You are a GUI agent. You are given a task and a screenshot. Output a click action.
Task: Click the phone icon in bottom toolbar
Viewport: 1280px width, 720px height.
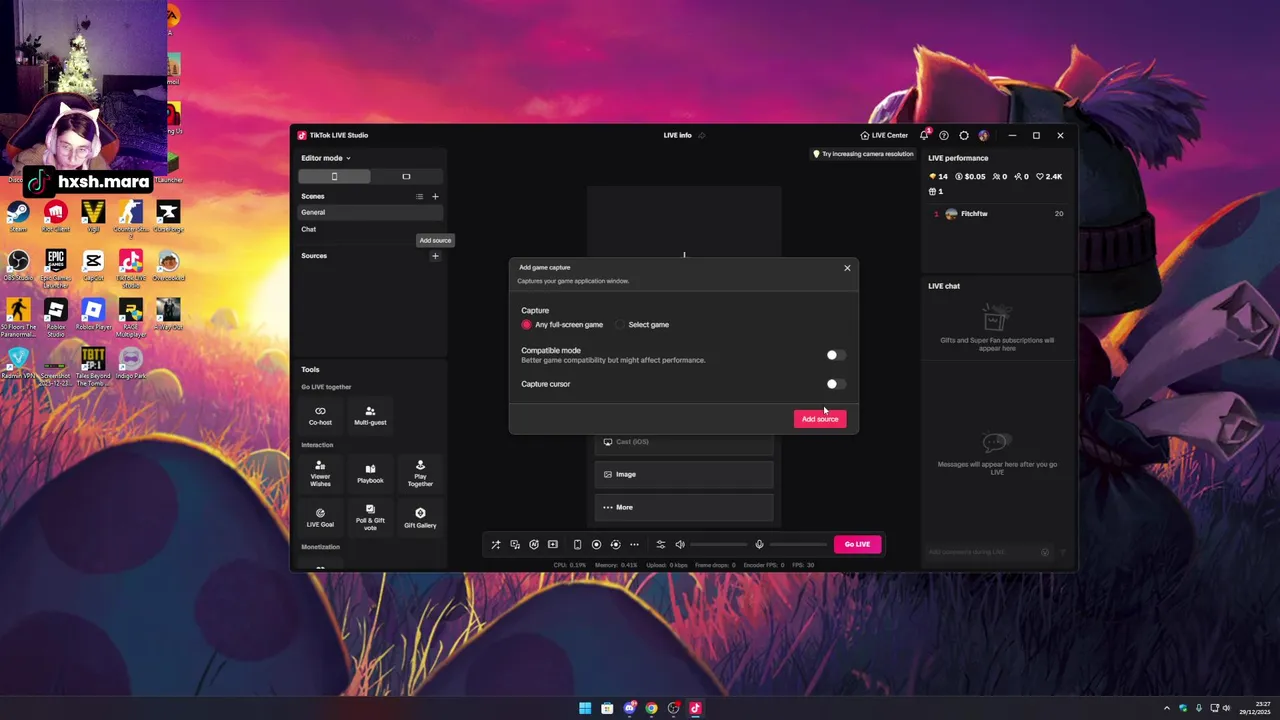(x=577, y=544)
